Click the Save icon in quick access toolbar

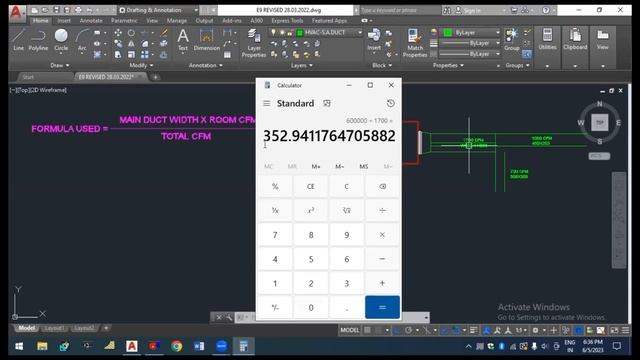coord(56,10)
